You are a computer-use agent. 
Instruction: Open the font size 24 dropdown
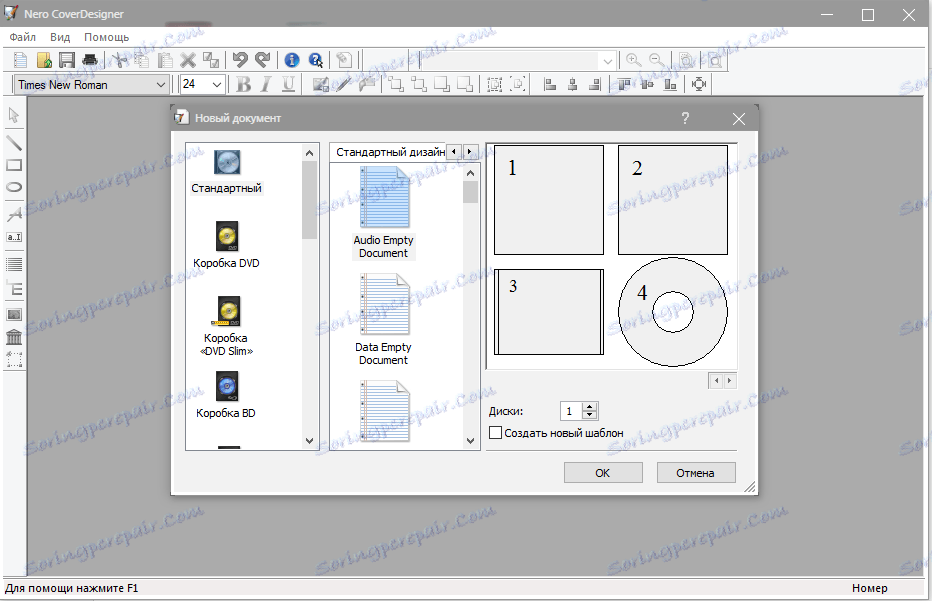217,85
